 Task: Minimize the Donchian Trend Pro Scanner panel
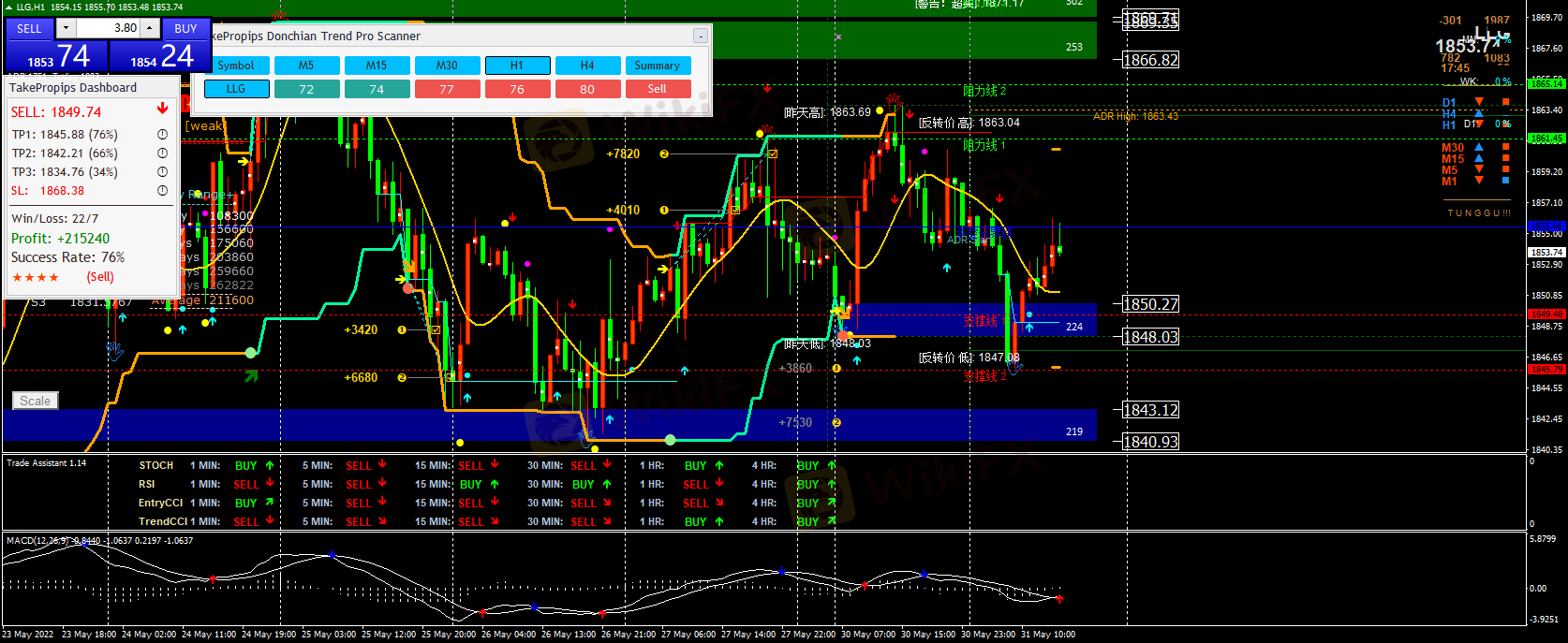point(700,37)
